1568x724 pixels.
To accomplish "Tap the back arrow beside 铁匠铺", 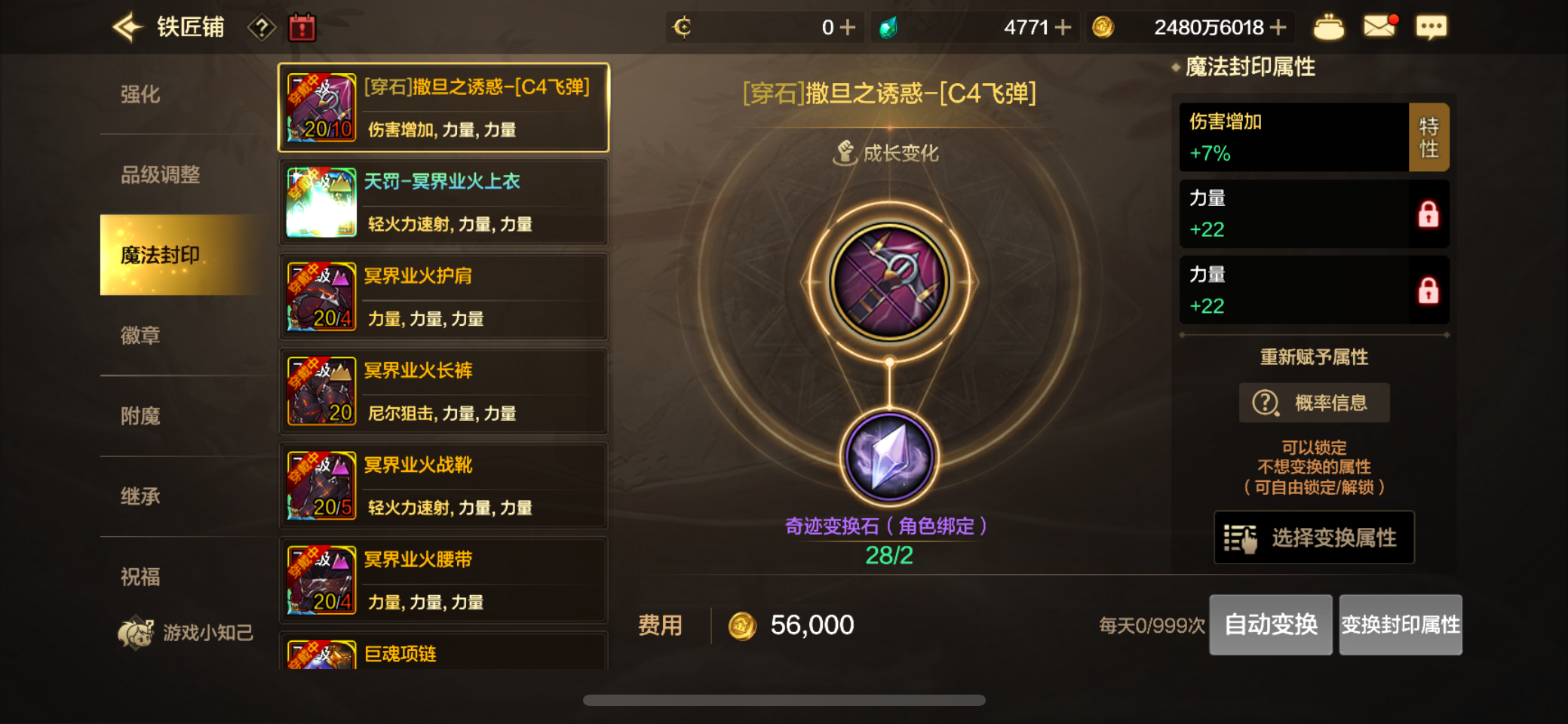I will pyautogui.click(x=127, y=28).
